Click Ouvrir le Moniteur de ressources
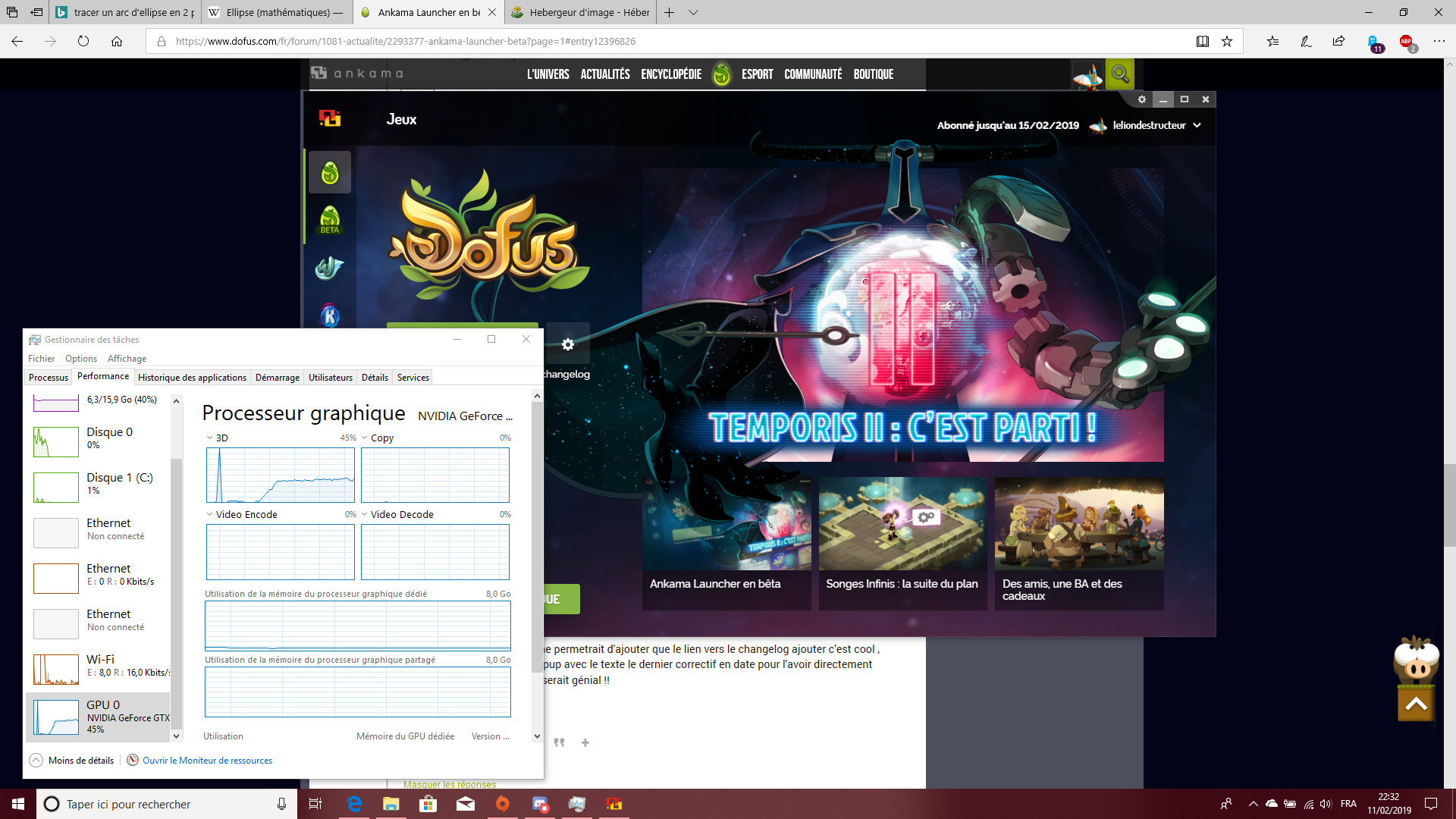Screen dimensions: 1456x819 coord(207,760)
